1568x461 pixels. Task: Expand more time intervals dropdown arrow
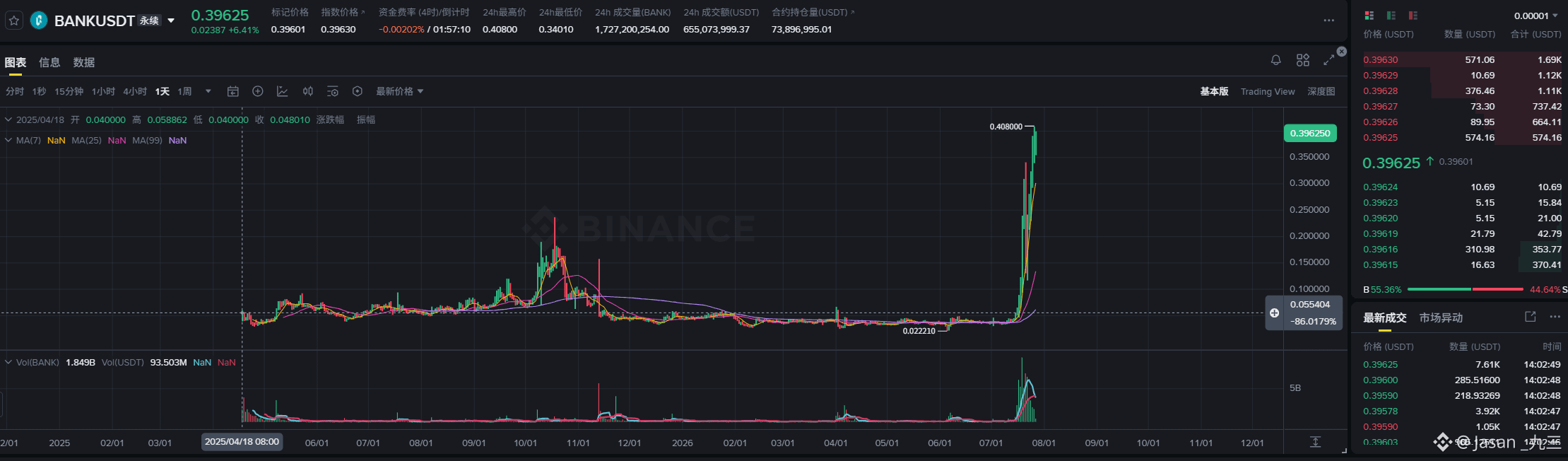point(208,91)
